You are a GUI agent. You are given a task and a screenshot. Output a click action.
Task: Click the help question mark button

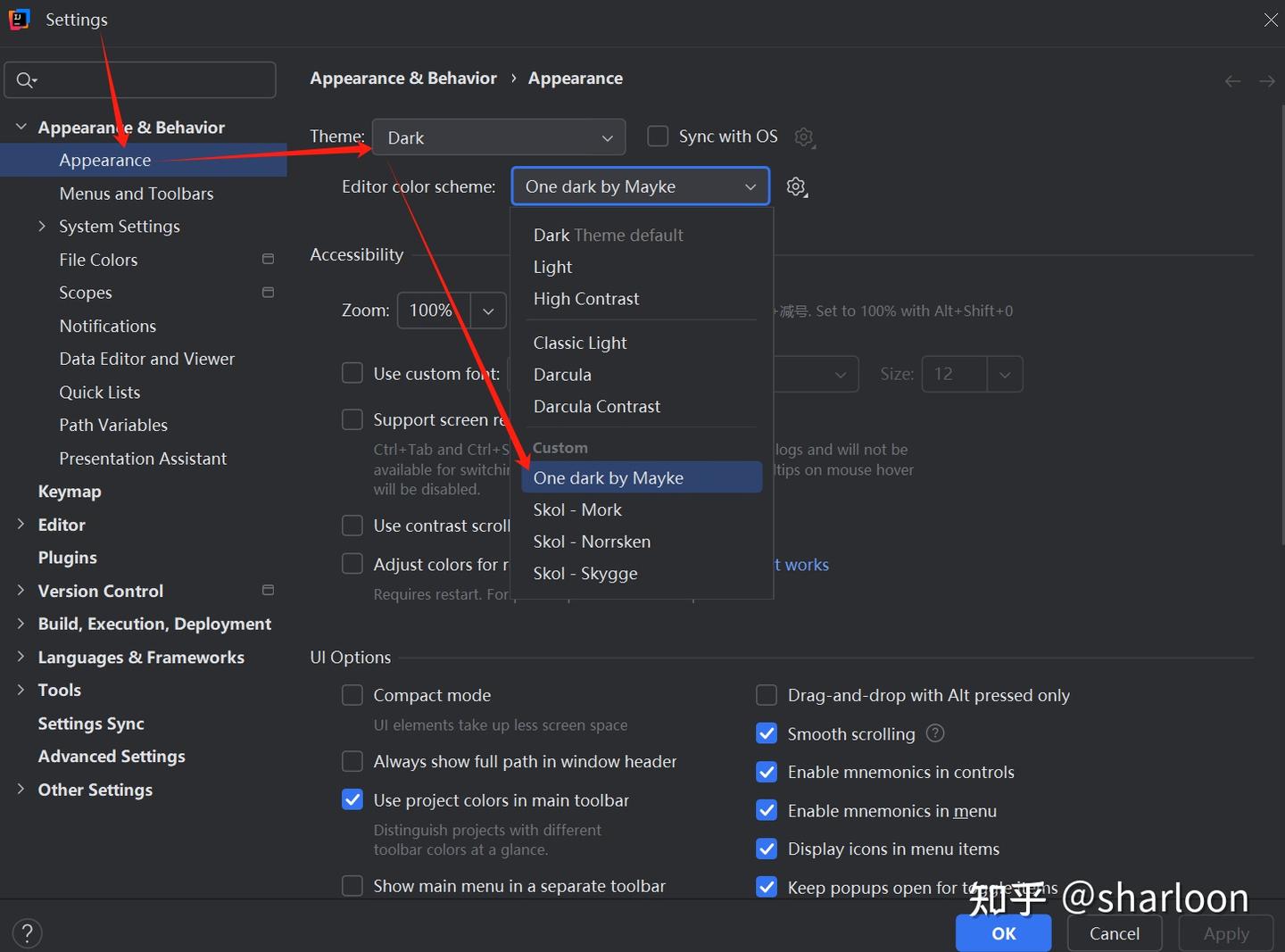coord(28,933)
